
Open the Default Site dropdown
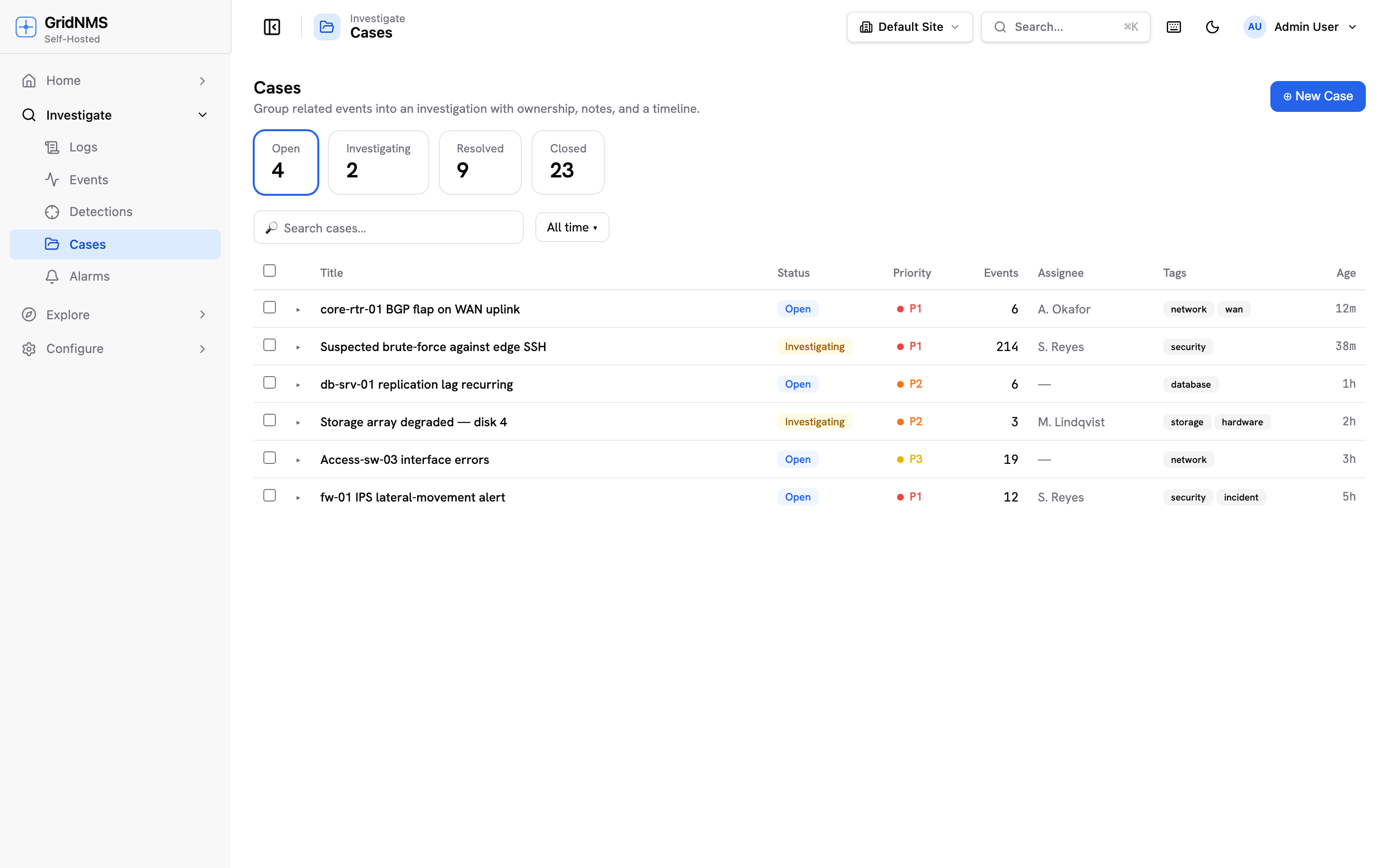click(x=910, y=27)
